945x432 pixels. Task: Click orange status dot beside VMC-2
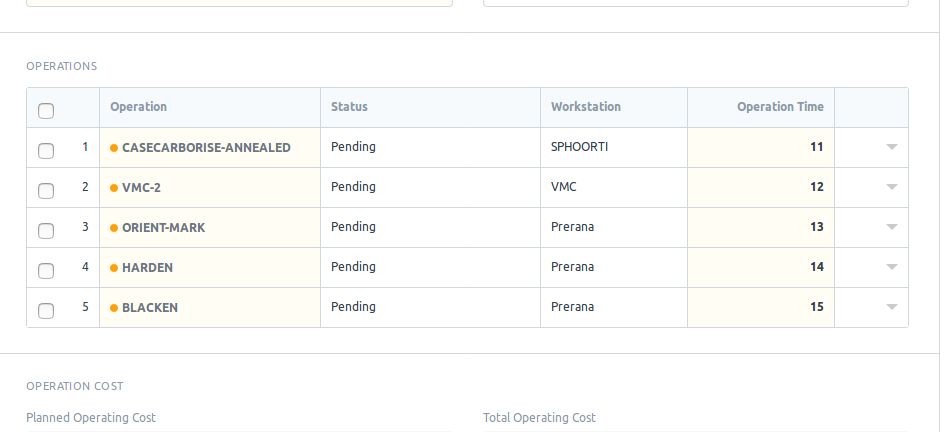point(114,188)
